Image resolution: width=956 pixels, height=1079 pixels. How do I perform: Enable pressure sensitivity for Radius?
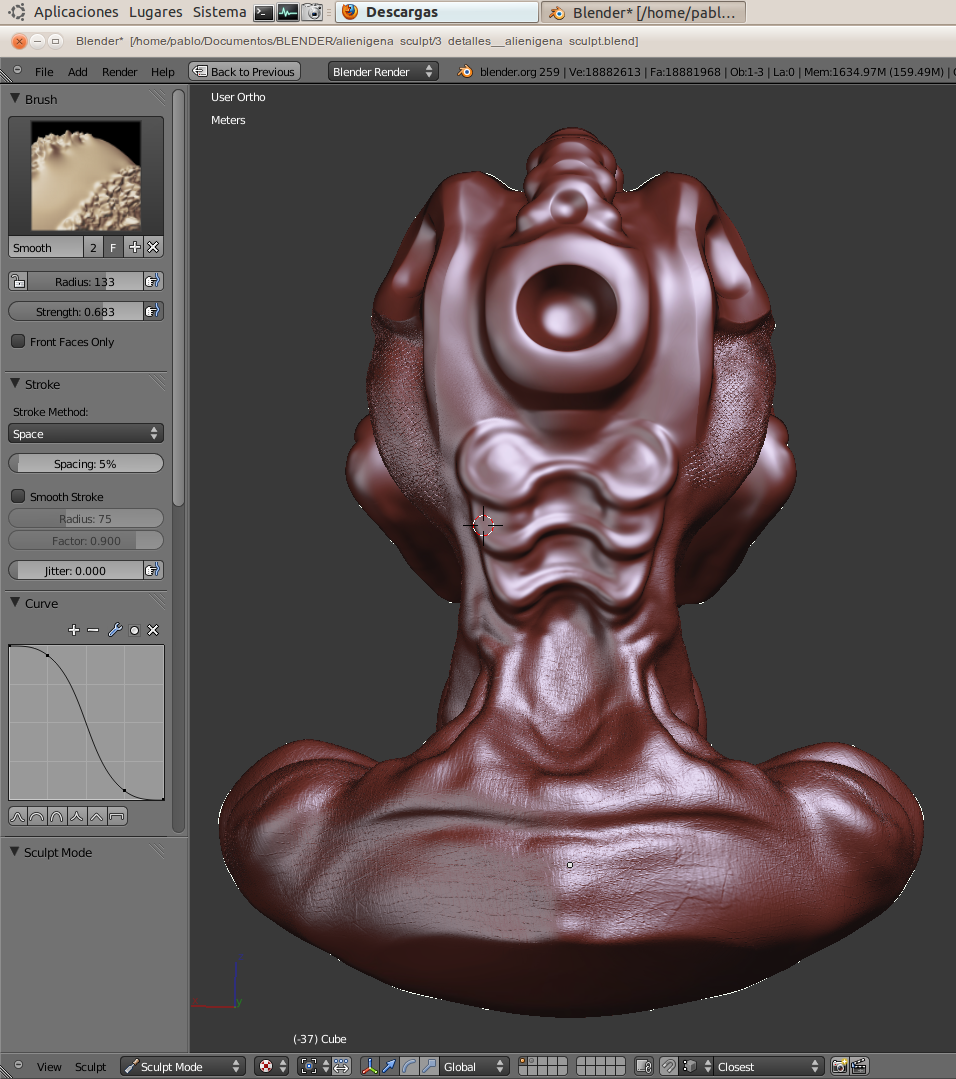pyautogui.click(x=153, y=281)
